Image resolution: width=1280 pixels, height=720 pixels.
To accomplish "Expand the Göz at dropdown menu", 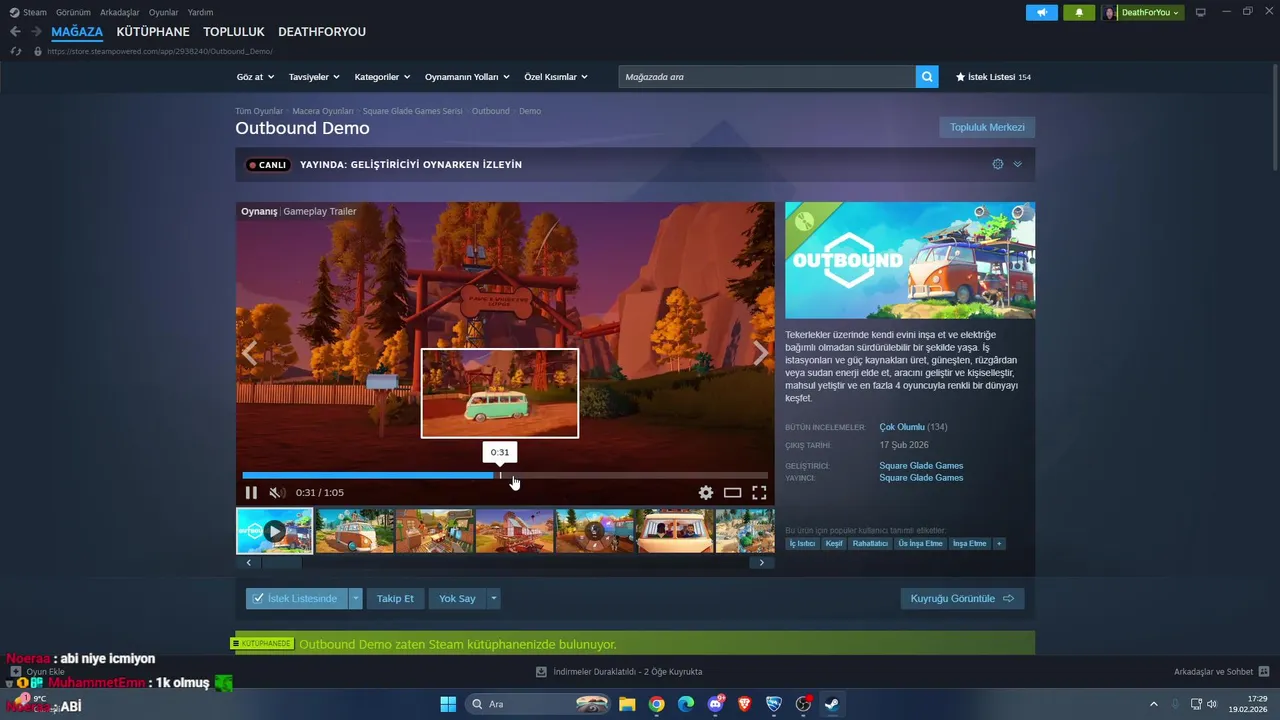I will coord(254,77).
